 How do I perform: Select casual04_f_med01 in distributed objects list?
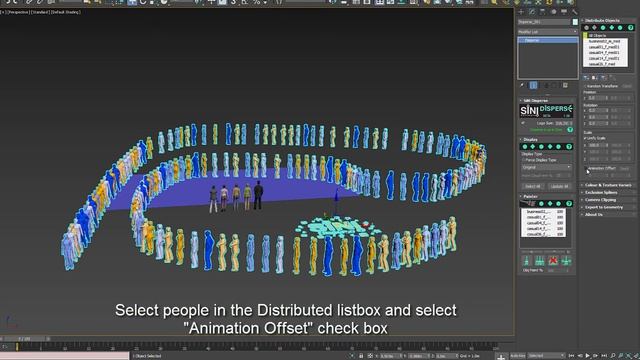click(x=605, y=53)
